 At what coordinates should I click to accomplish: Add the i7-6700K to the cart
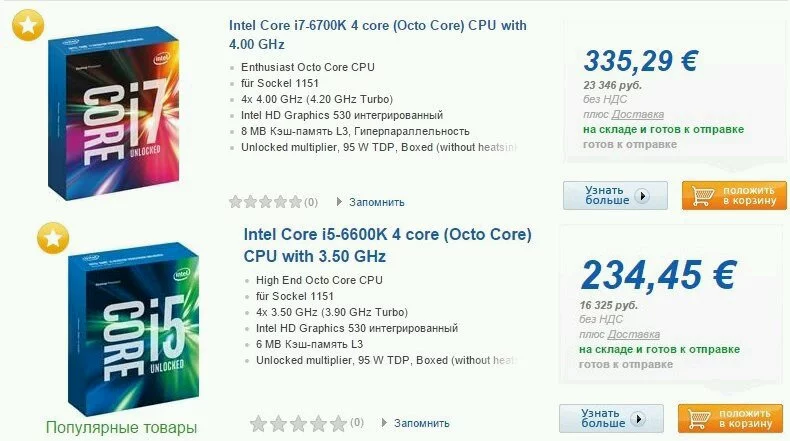[735, 195]
